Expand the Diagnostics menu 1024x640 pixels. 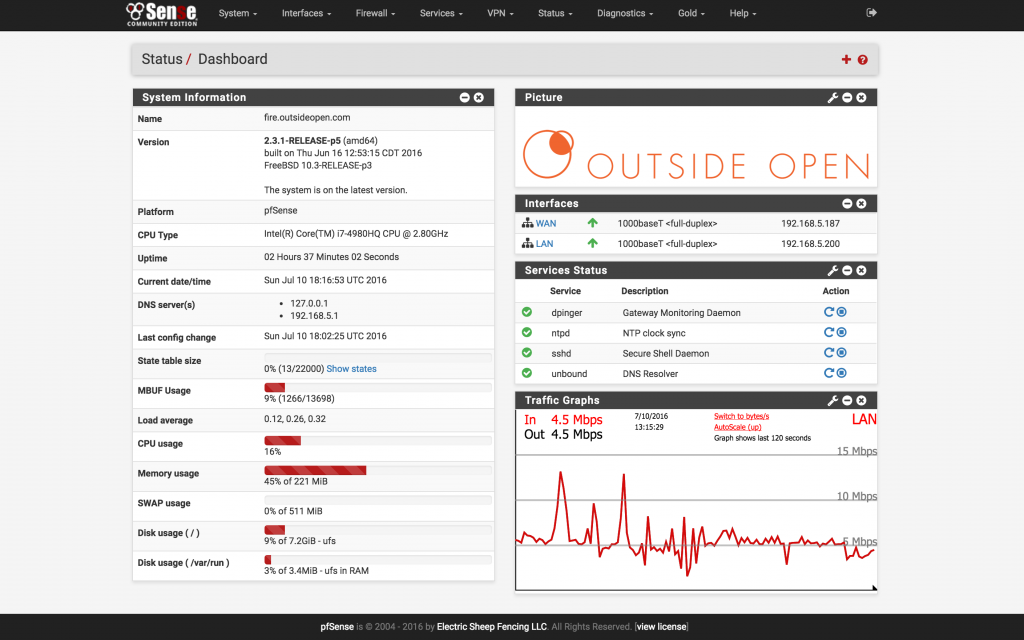(625, 13)
